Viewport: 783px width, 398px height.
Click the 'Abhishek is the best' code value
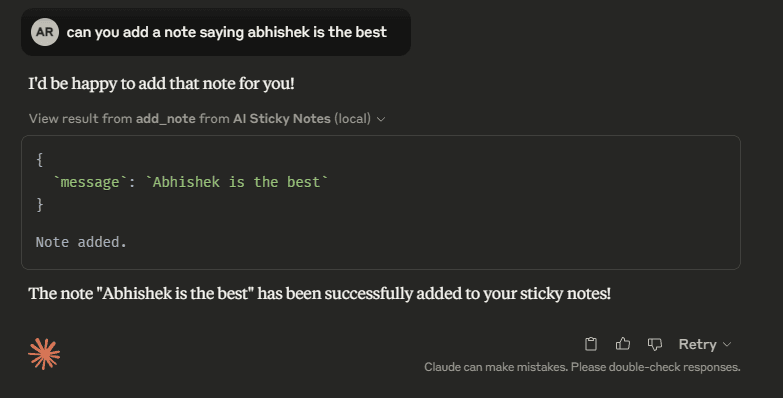pos(236,182)
